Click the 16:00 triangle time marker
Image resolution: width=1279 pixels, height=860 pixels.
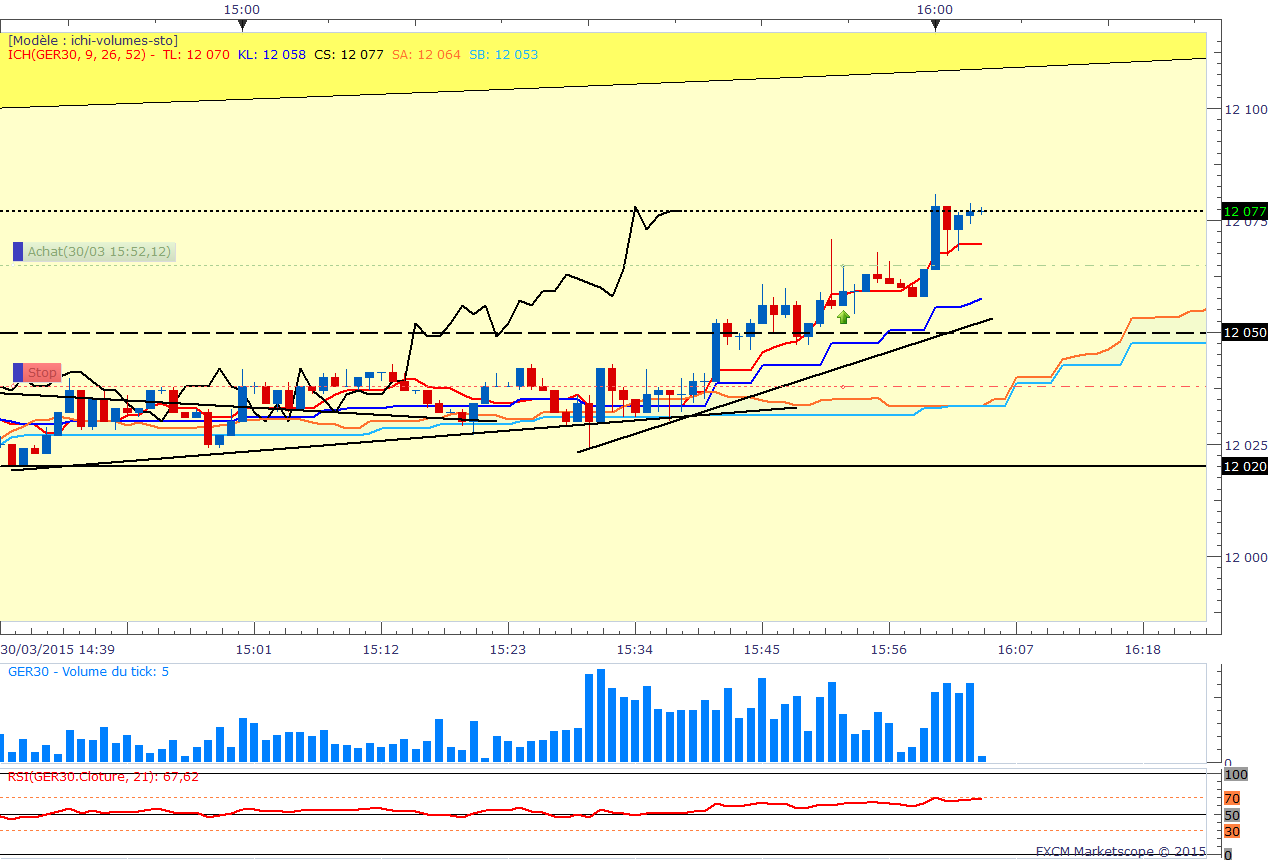pos(935,25)
